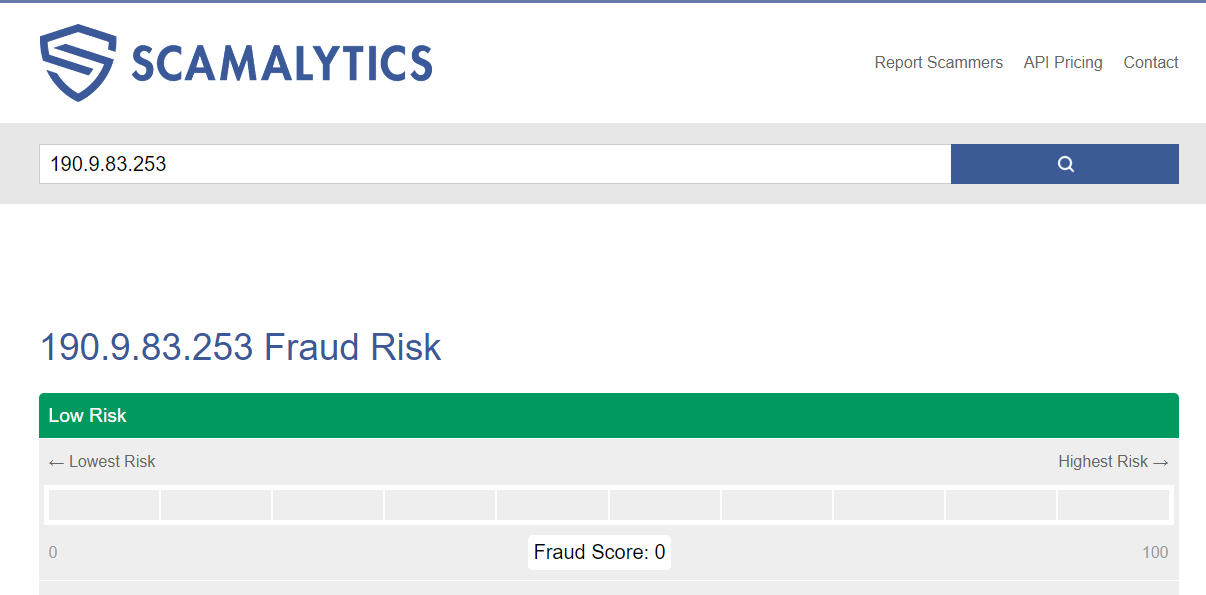This screenshot has height=595, width=1206.
Task: Open the Report Scammers link
Action: pos(938,62)
